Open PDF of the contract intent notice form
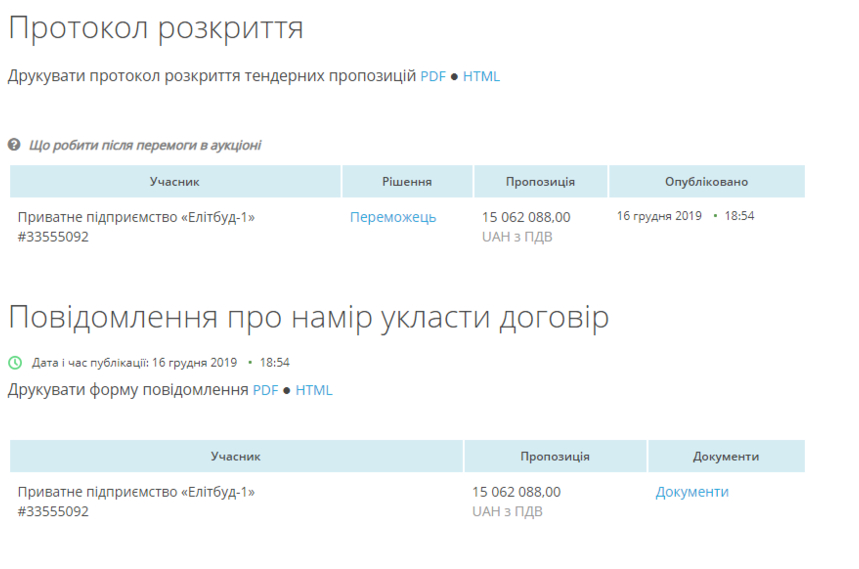 coord(265,390)
